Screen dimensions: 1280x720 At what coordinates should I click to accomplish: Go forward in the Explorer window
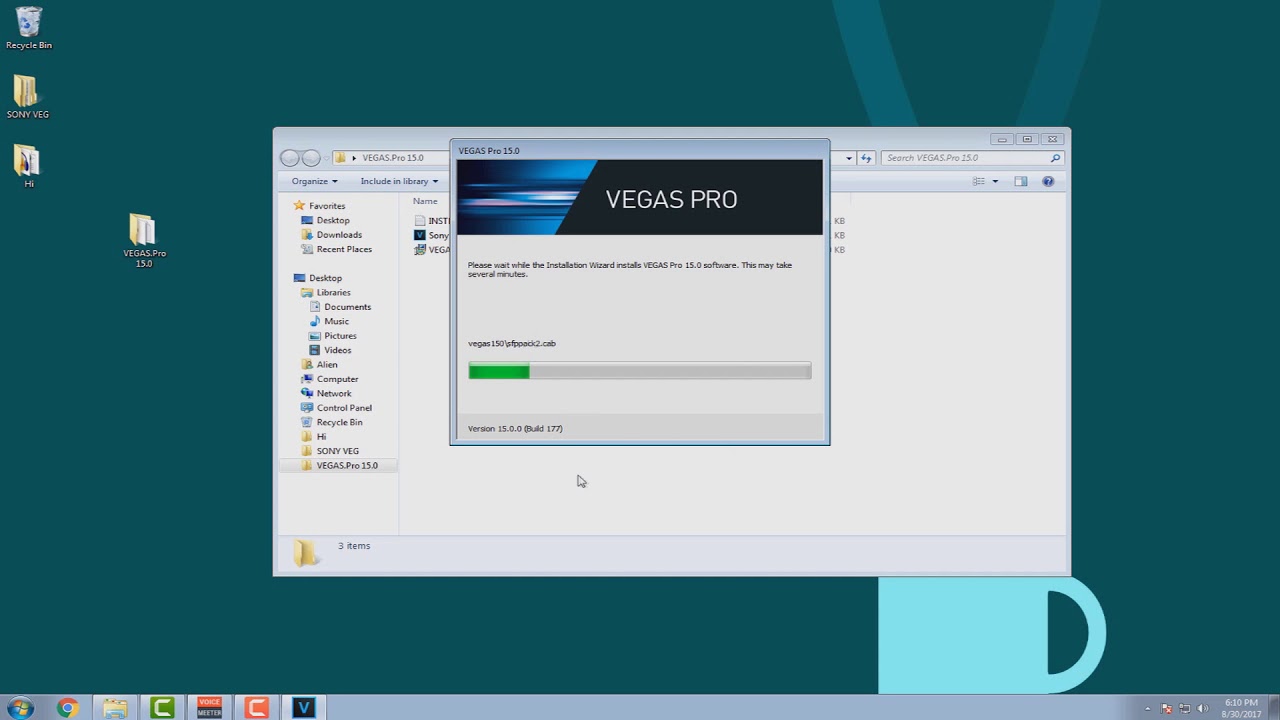coord(311,157)
